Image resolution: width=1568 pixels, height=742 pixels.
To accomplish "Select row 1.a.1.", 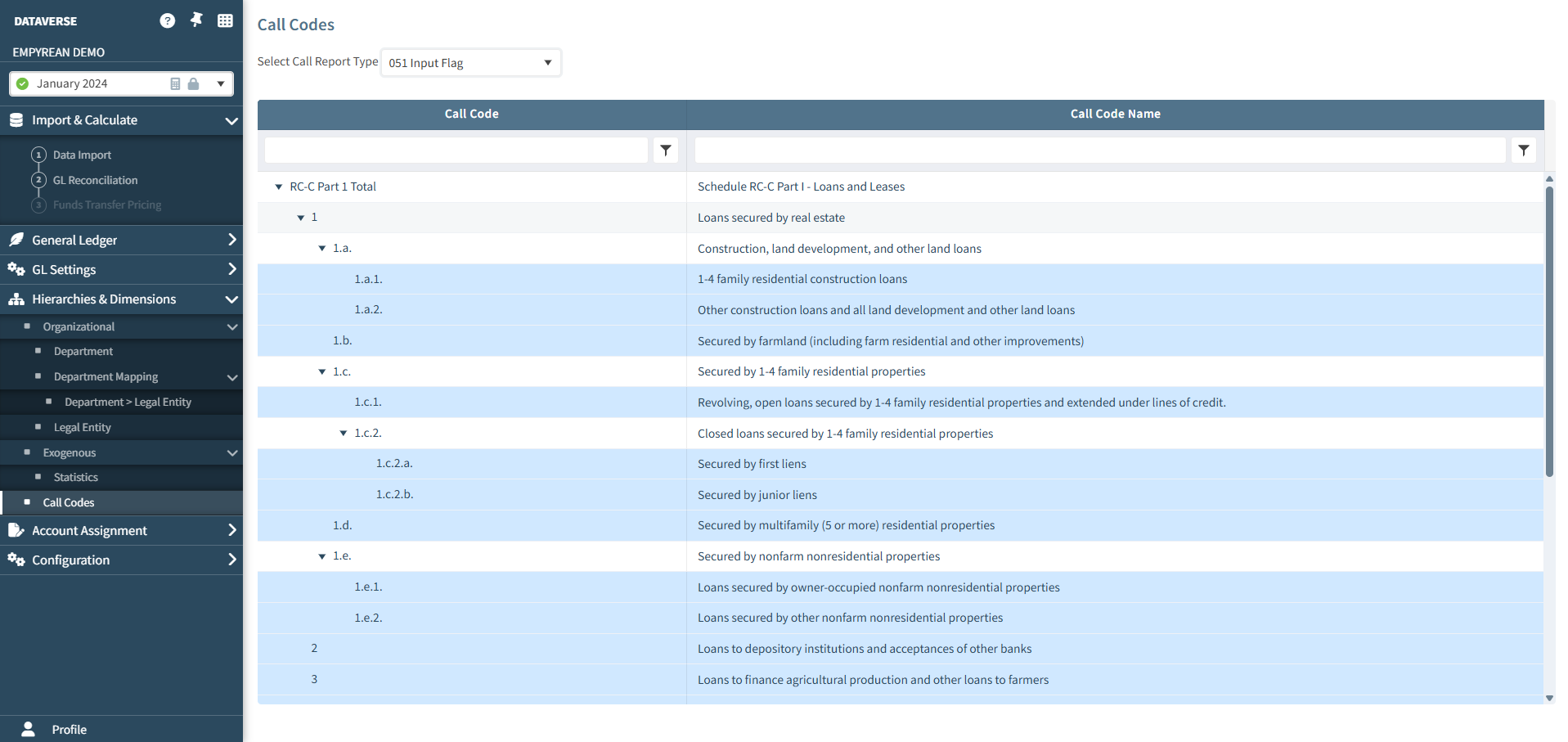I will pos(901,279).
